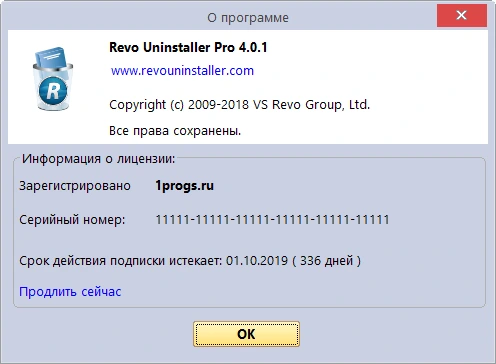Click the Информация о лицензии group label
The height and width of the screenshot is (364, 496).
(98, 159)
